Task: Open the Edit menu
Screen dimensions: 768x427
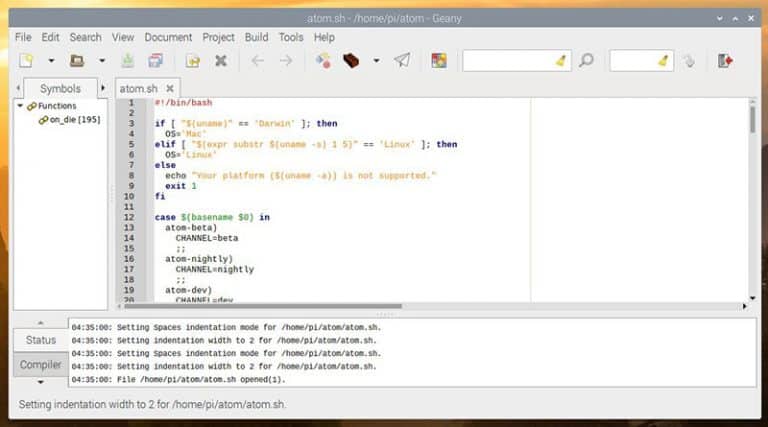Action: [50, 37]
